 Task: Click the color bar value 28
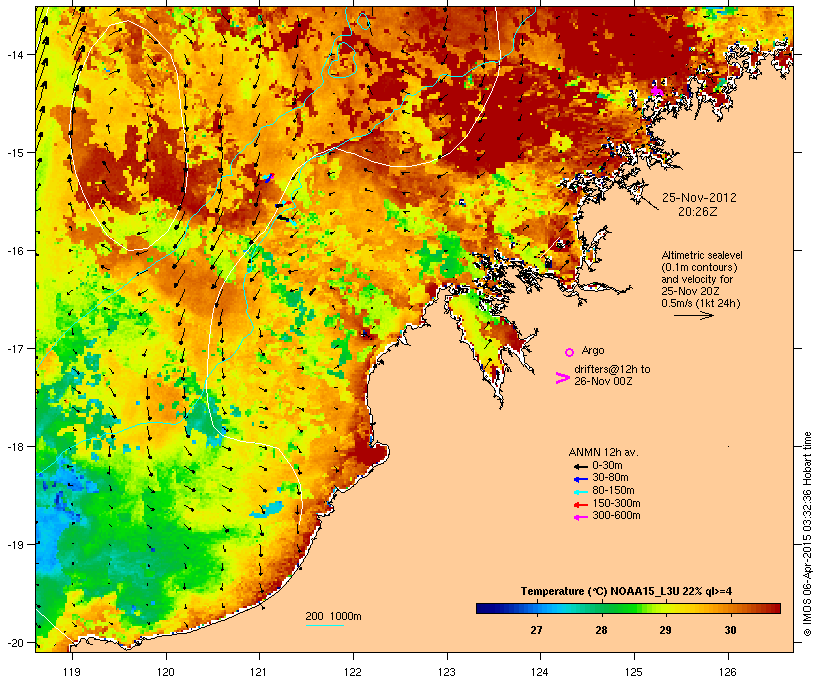click(601, 630)
